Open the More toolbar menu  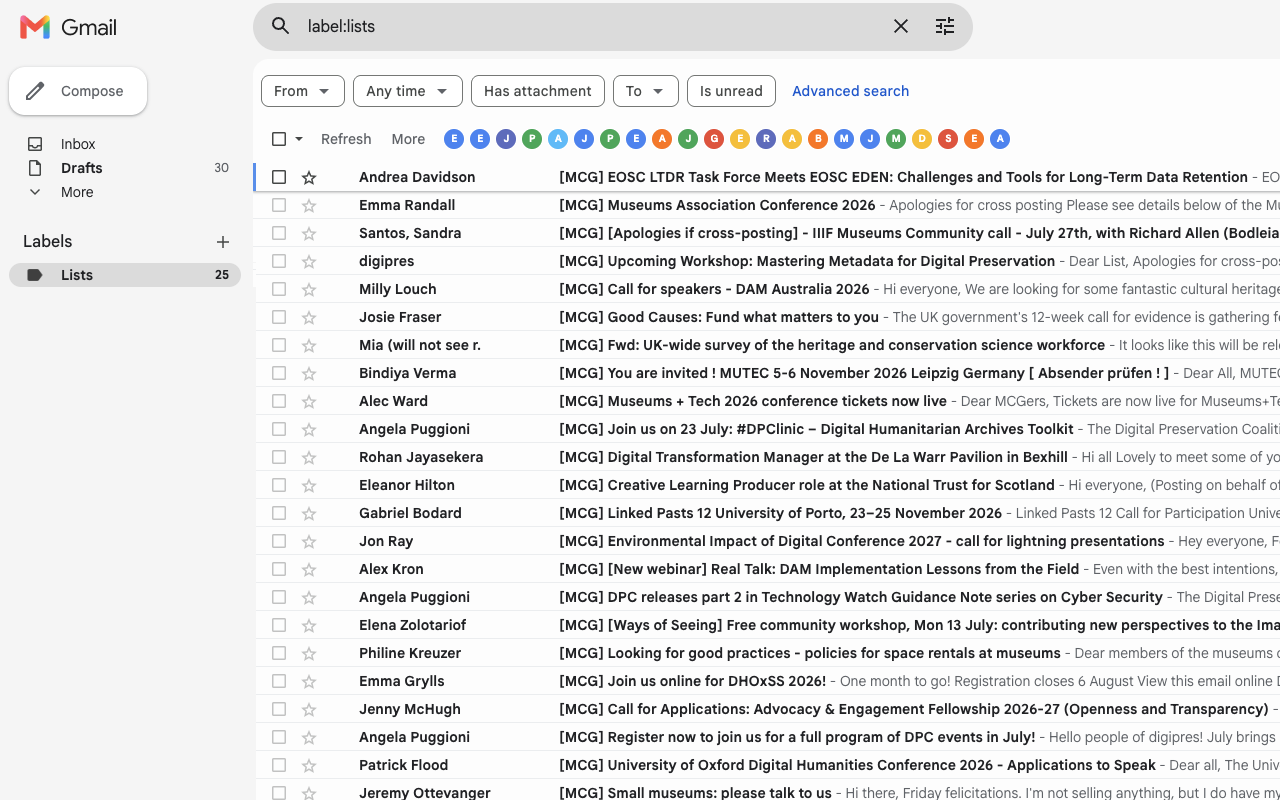click(408, 139)
